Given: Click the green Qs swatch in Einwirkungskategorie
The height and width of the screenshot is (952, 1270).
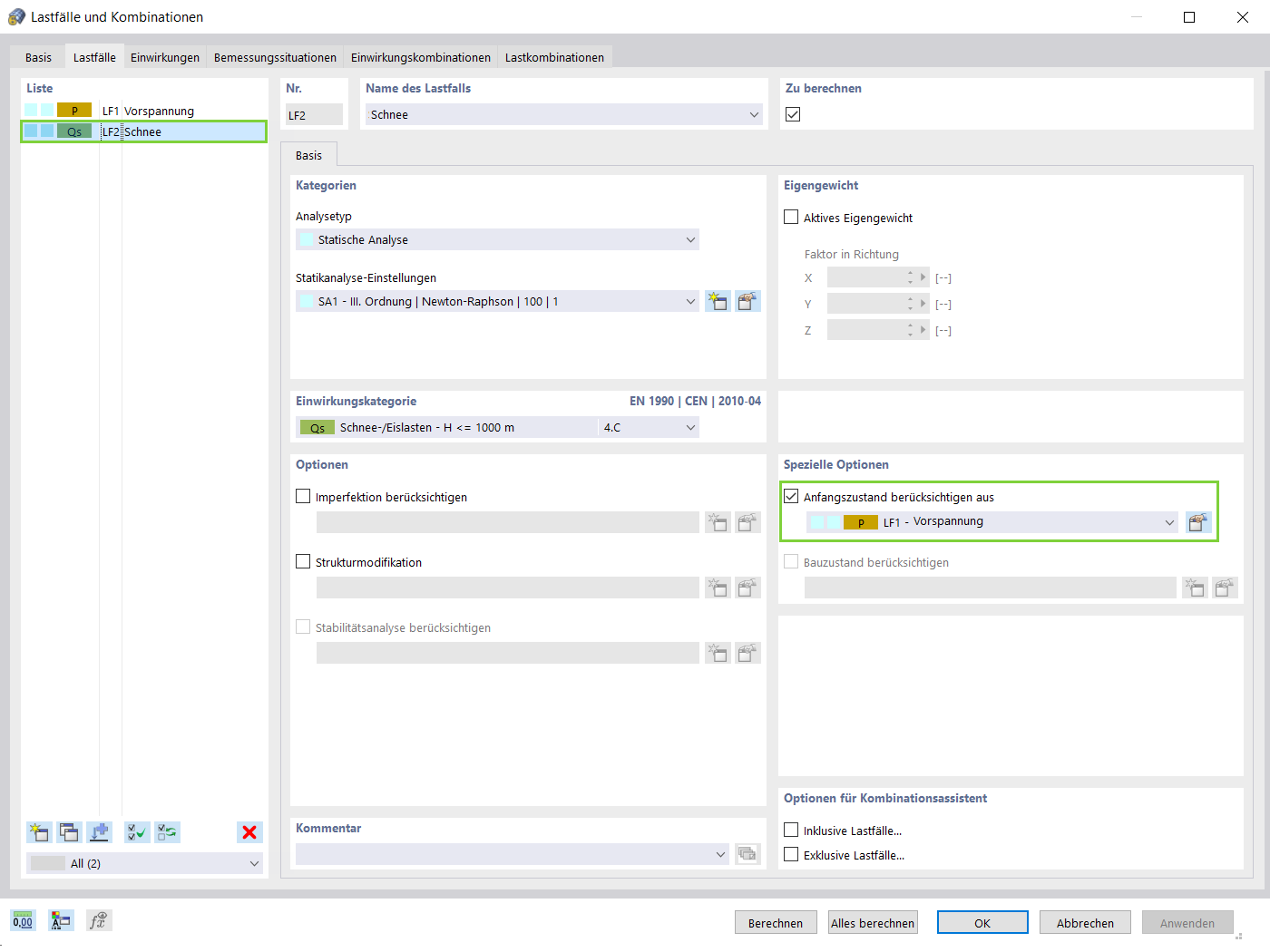Looking at the screenshot, I should click(317, 428).
